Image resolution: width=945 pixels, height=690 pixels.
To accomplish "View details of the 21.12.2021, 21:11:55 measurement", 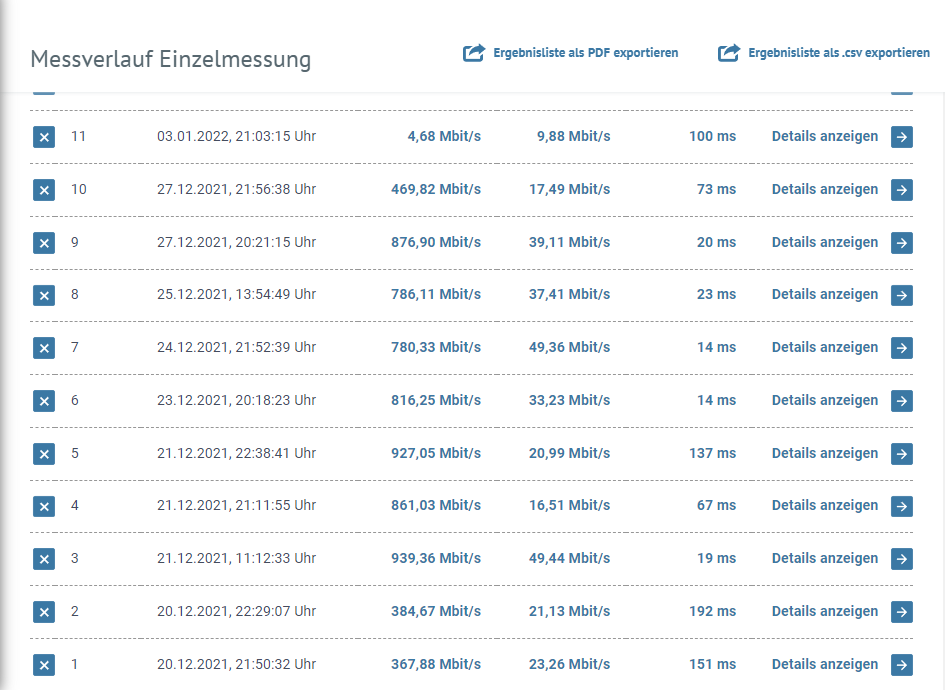I will point(825,506).
